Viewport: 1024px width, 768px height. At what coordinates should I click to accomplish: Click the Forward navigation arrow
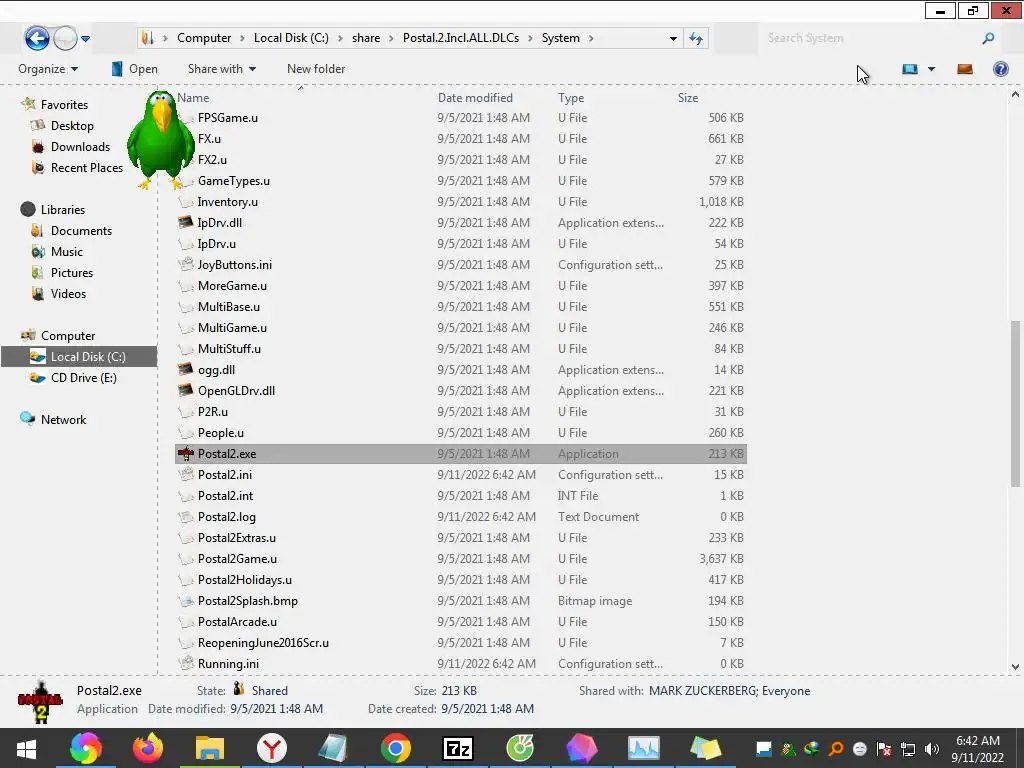pos(65,38)
